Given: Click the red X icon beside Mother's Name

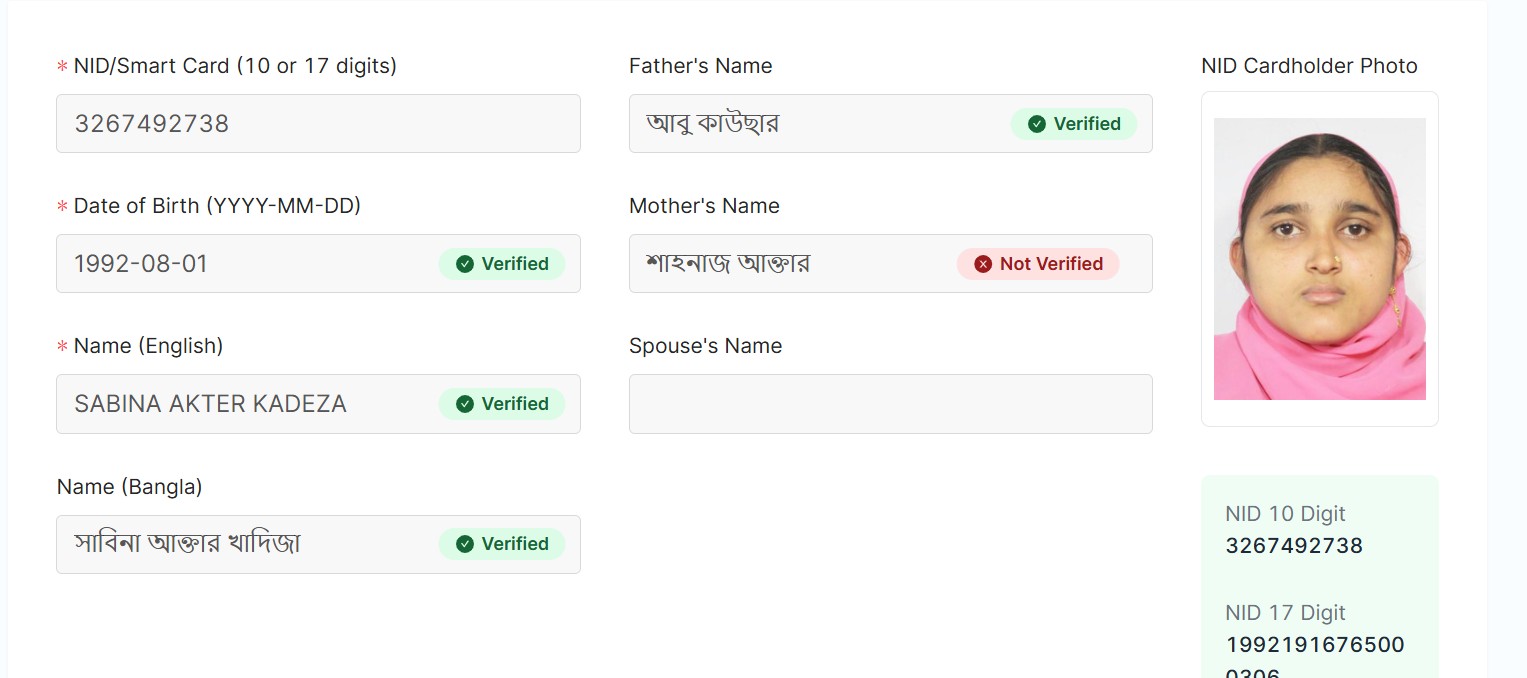Looking at the screenshot, I should tap(983, 264).
